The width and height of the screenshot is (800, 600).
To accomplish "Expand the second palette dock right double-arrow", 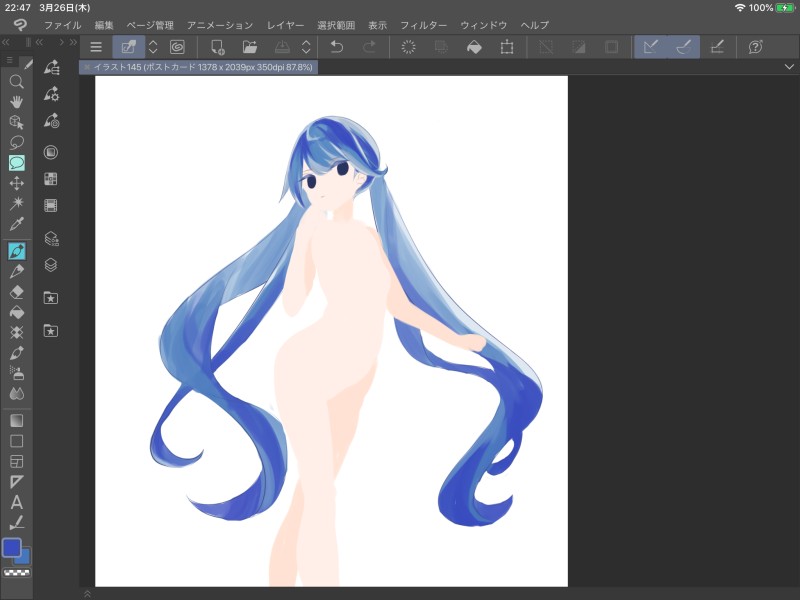I will [73, 42].
